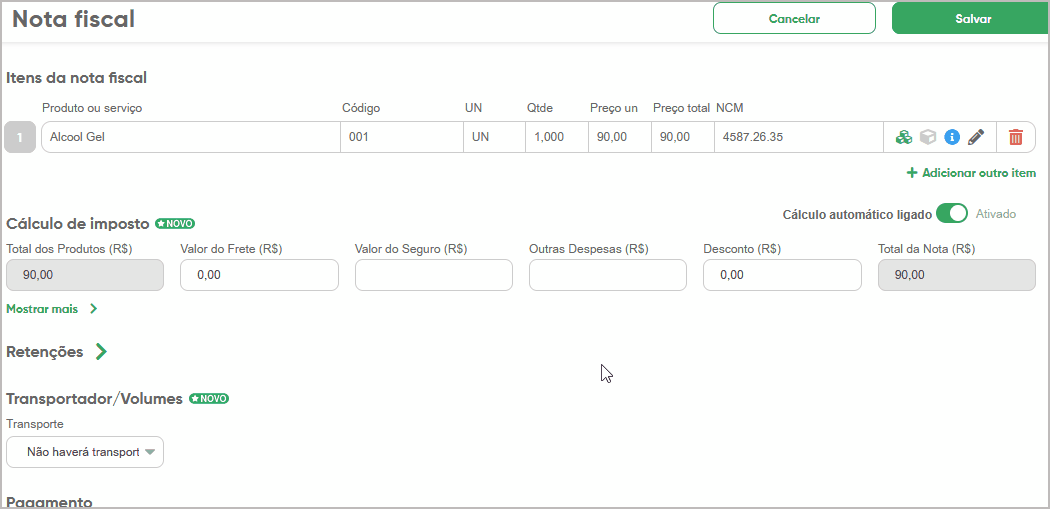Delete Alcool Gel item with red trash icon
This screenshot has width=1050, height=509.
pyautogui.click(x=1016, y=137)
